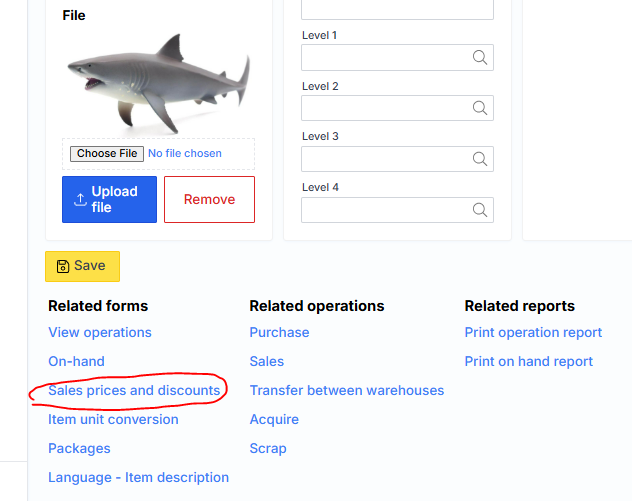Open the Packages link
Image resolution: width=632 pixels, height=501 pixels.
(x=79, y=448)
